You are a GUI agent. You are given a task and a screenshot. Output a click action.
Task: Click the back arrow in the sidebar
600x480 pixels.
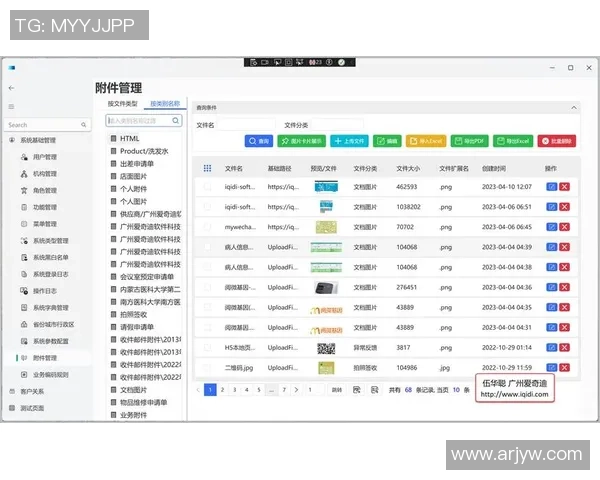(x=11, y=88)
